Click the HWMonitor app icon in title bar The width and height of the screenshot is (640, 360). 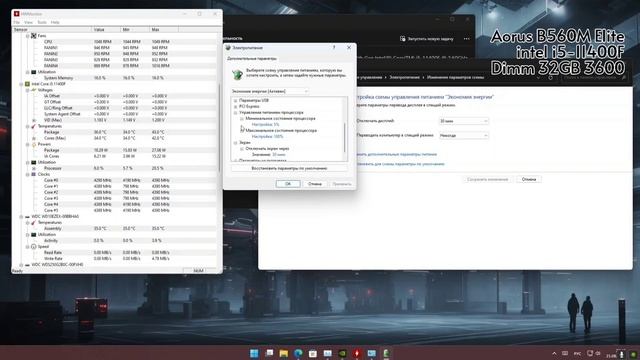coord(17,14)
